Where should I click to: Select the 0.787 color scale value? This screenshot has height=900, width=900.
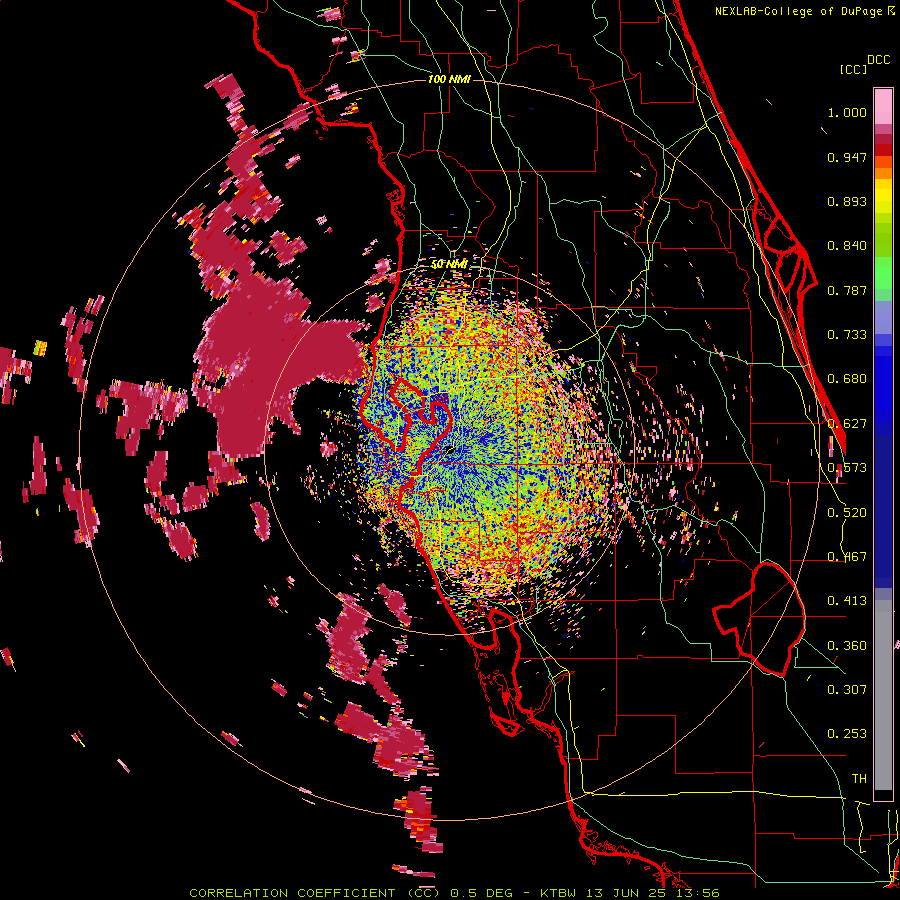(x=847, y=290)
